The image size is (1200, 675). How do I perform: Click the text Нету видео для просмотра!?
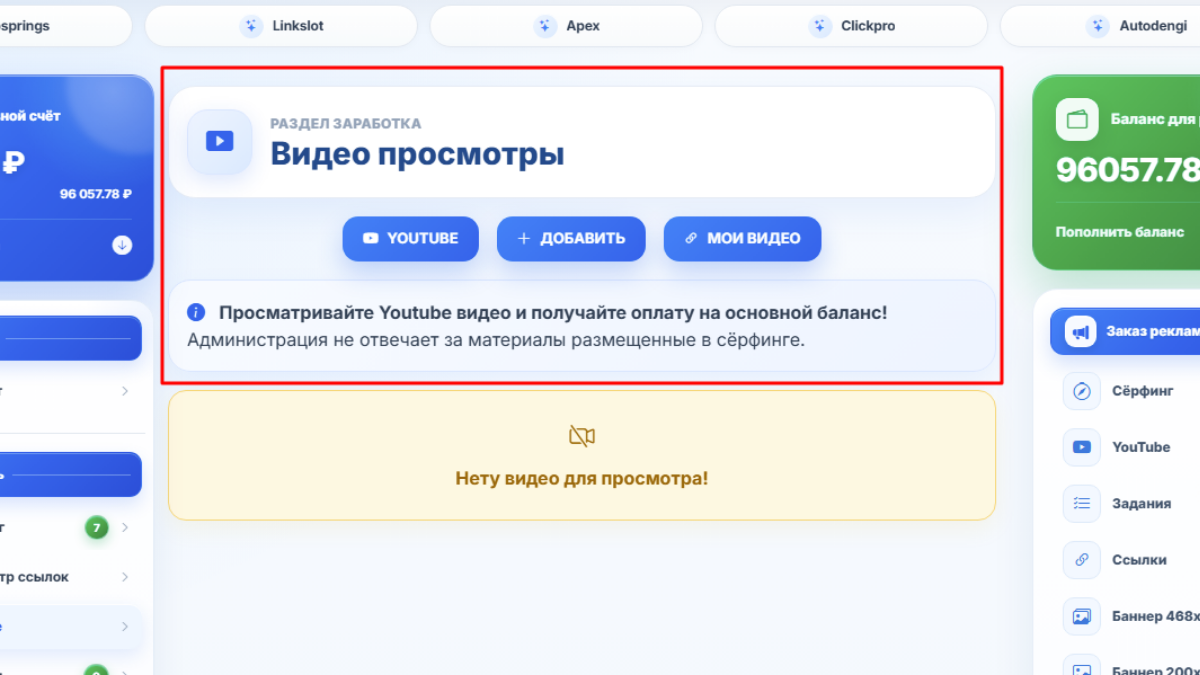coord(582,478)
